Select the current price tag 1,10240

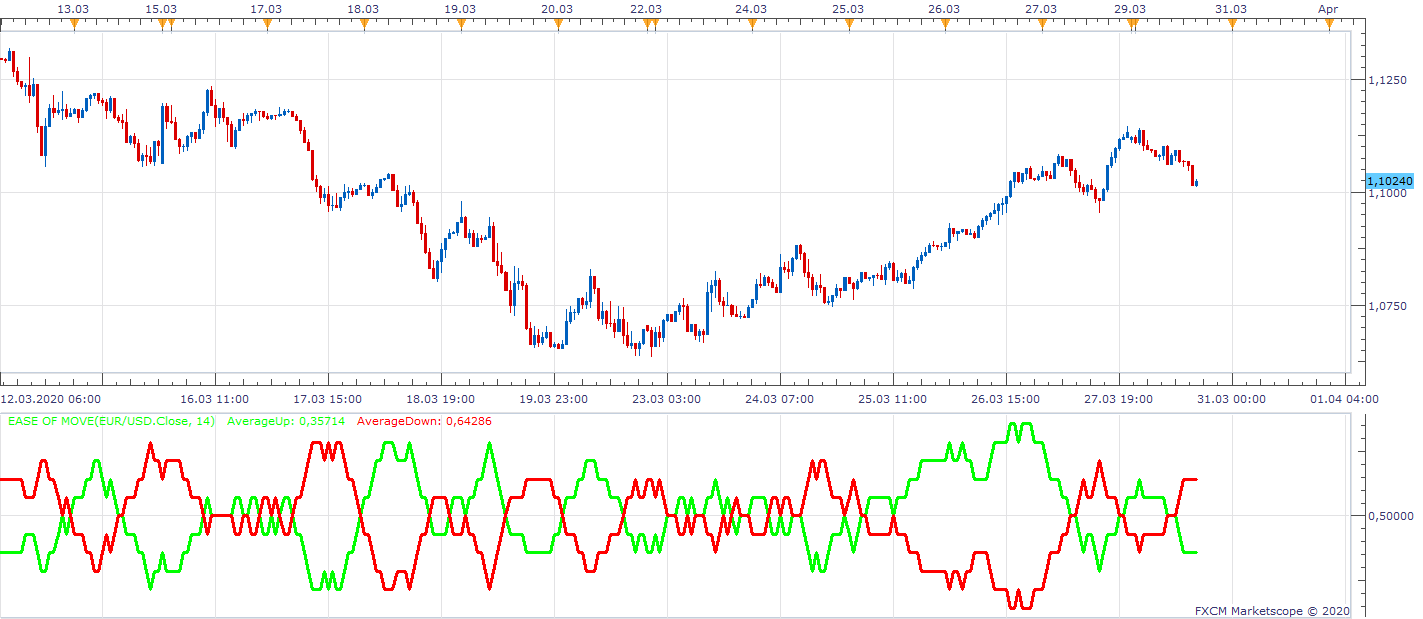pos(1389,181)
